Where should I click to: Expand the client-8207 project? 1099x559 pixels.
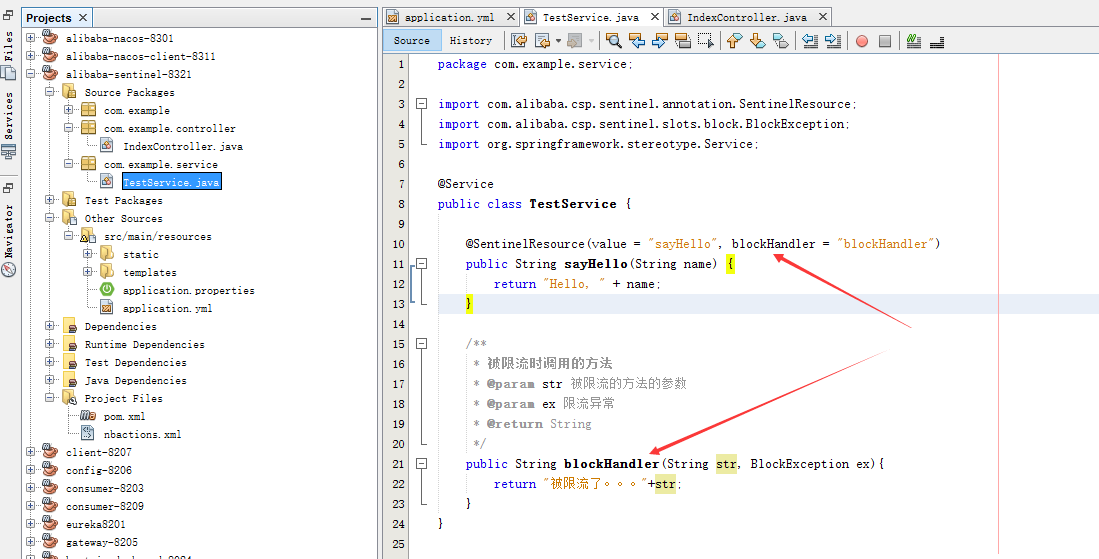tap(31, 452)
